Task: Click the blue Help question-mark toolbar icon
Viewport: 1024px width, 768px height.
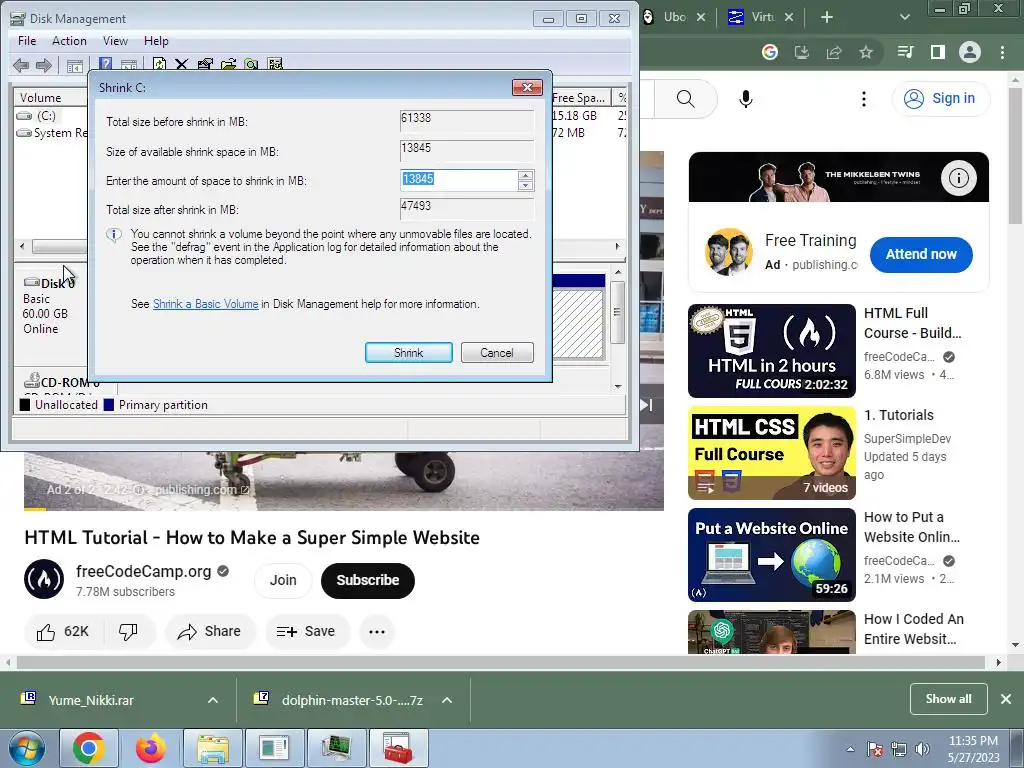Action: point(105,64)
